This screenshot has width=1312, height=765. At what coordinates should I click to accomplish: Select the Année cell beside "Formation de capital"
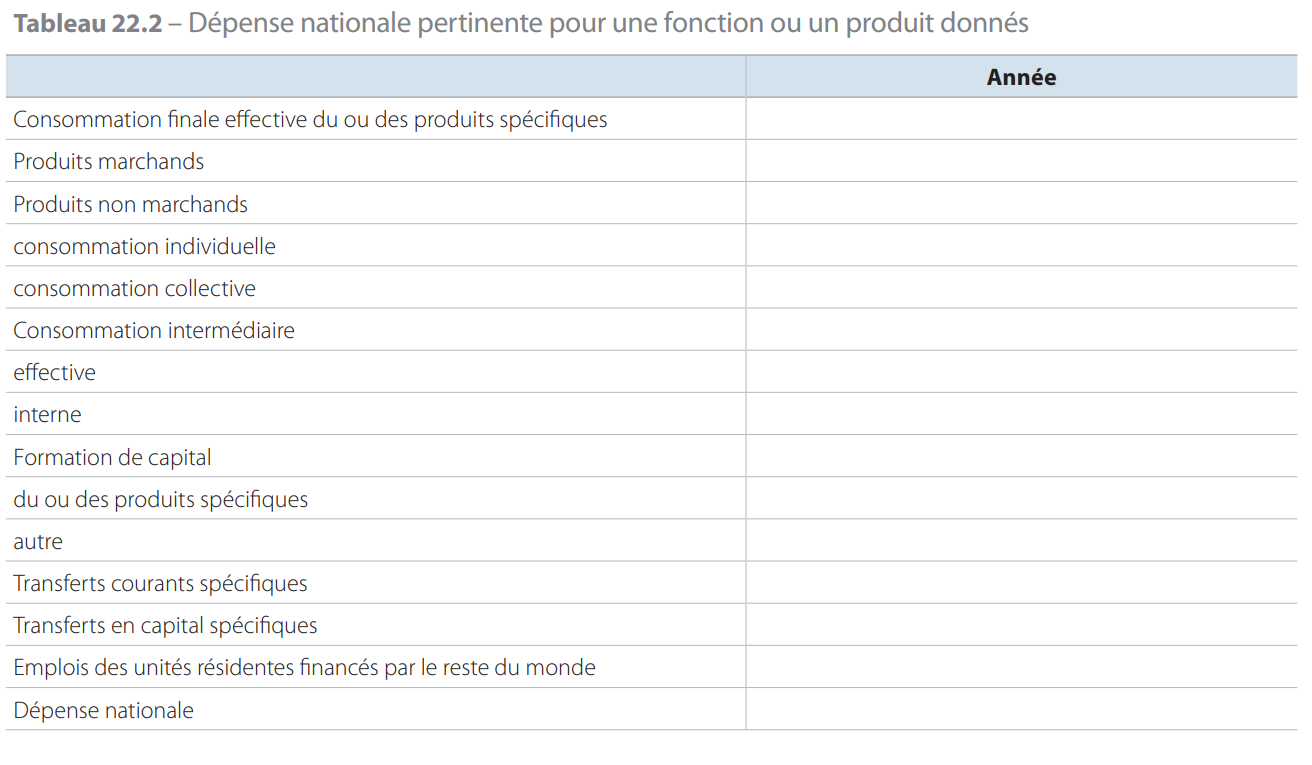click(1021, 458)
